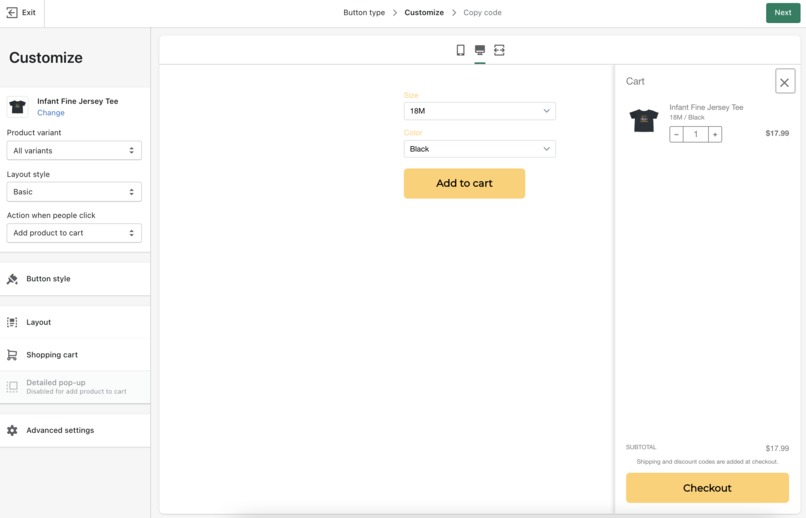This screenshot has height=518, width=806.
Task: Click the Layout section icon
Action: coord(12,322)
